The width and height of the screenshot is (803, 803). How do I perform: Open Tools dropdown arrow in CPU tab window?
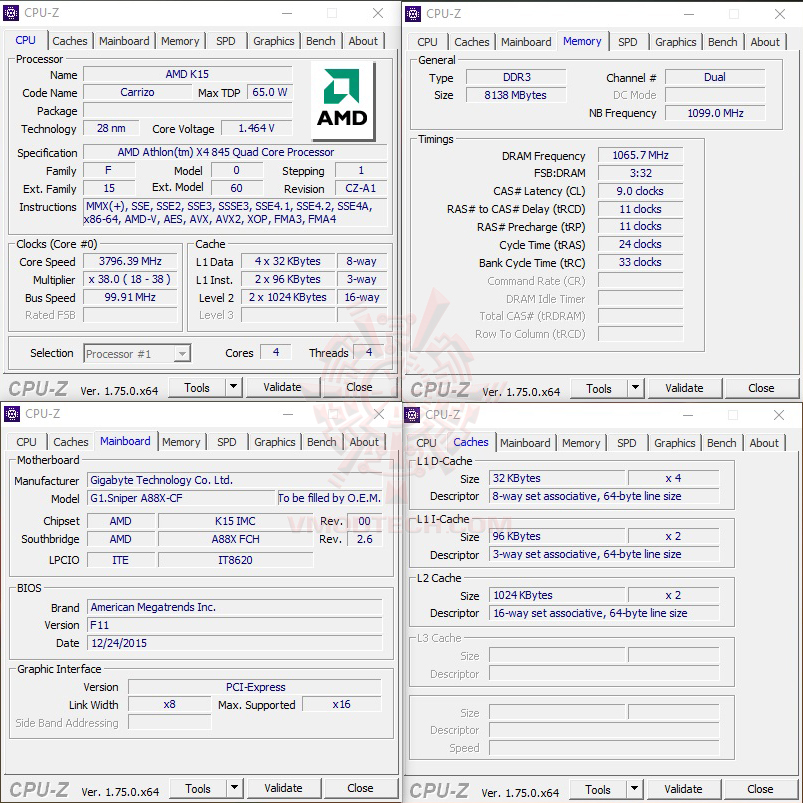(234, 387)
